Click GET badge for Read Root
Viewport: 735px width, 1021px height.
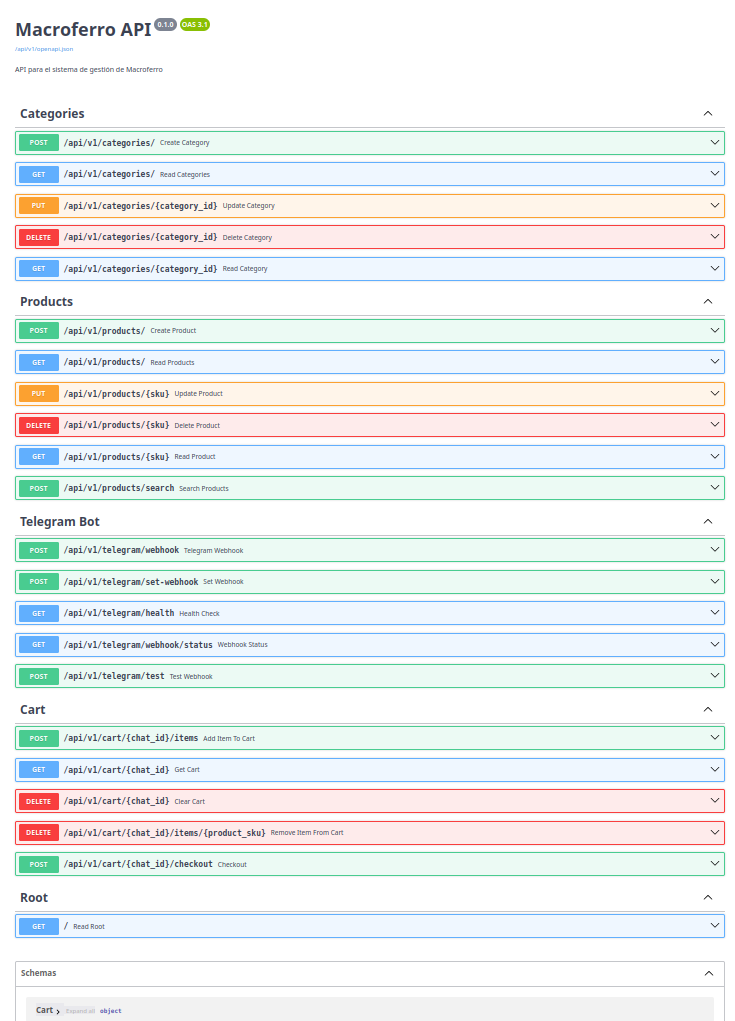click(x=39, y=927)
